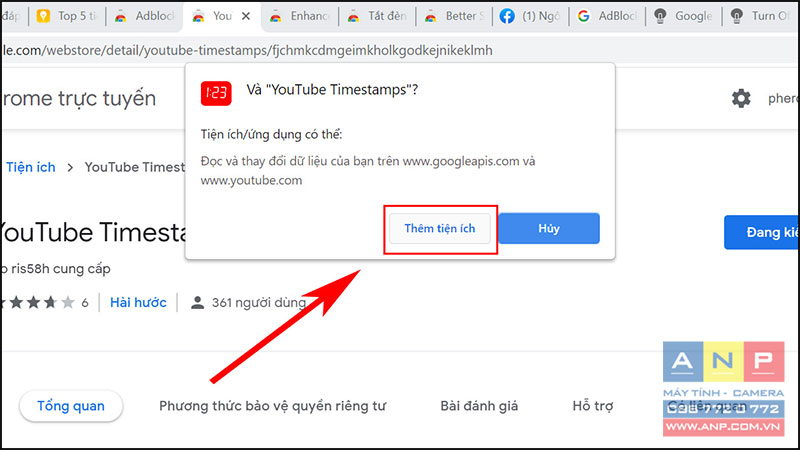The height and width of the screenshot is (450, 800).
Task: Click the extension title 'YouTube Timesta'
Action: tap(93, 232)
